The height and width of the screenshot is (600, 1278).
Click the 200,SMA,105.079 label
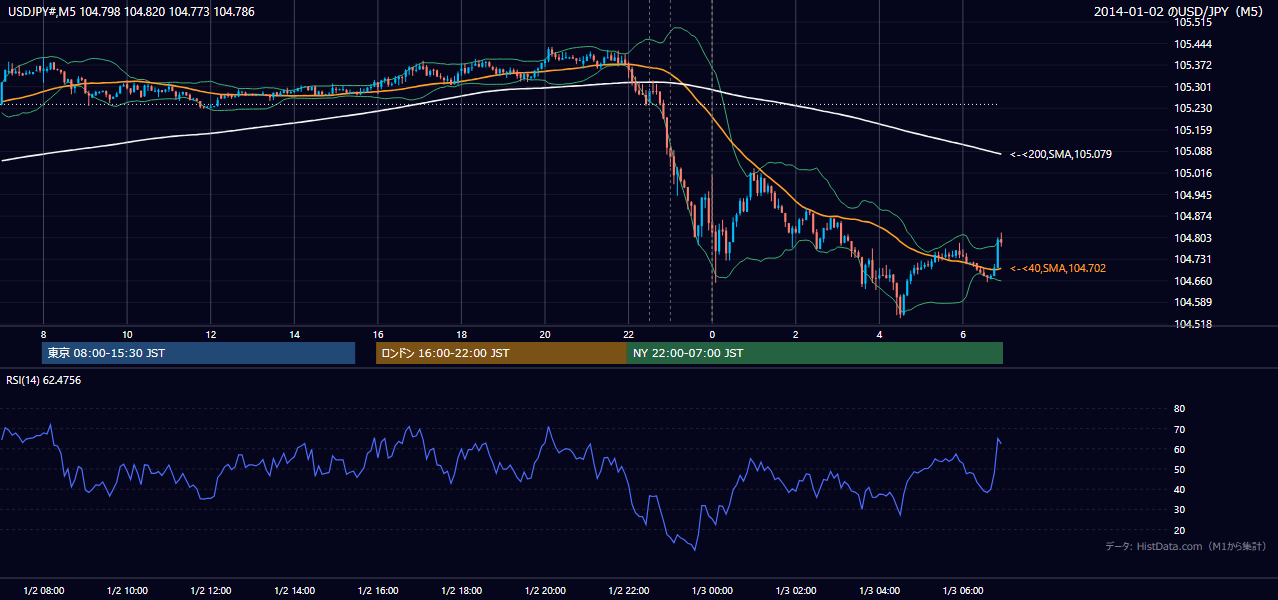tap(1061, 154)
